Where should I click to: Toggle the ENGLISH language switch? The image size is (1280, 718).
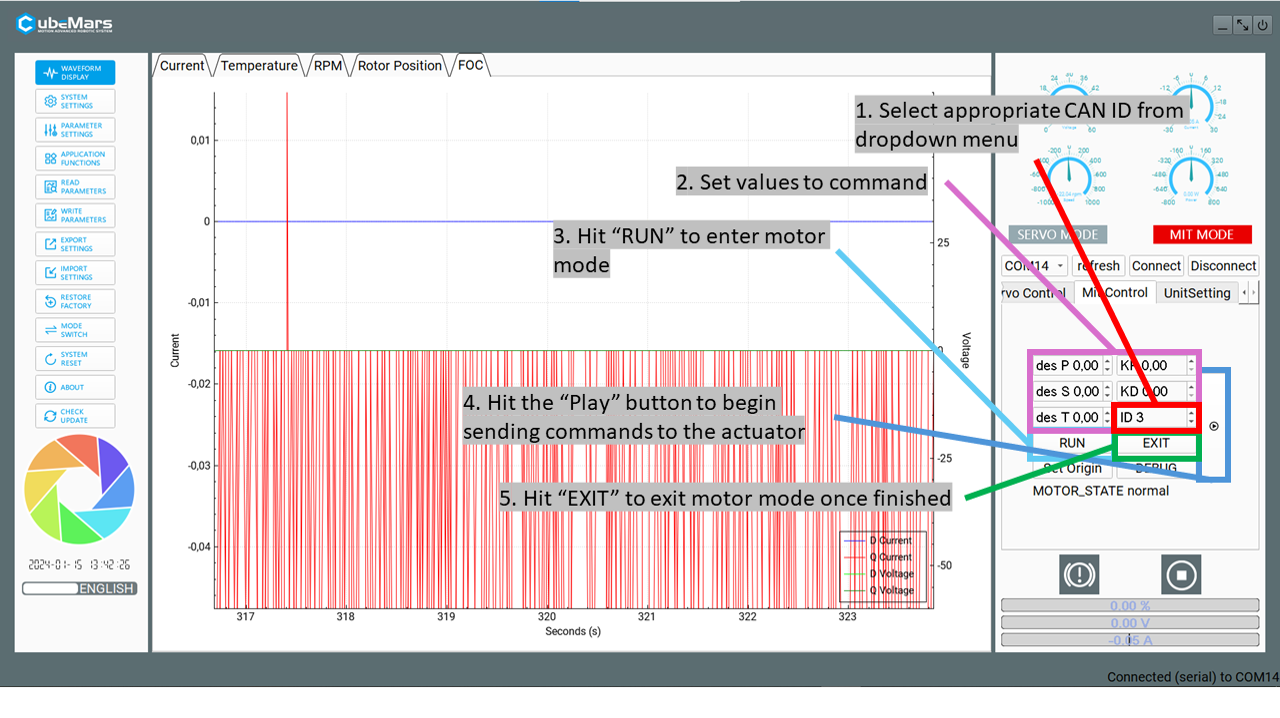tap(80, 588)
